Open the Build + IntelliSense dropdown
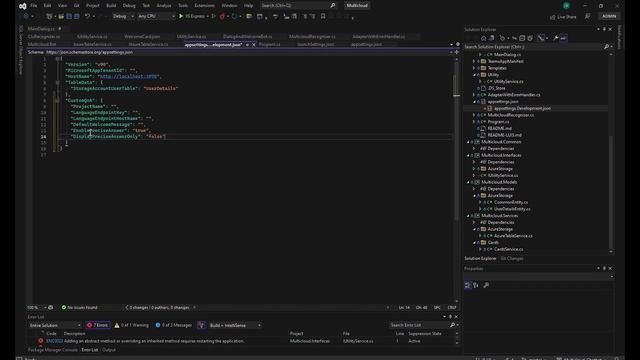 click(x=235, y=325)
